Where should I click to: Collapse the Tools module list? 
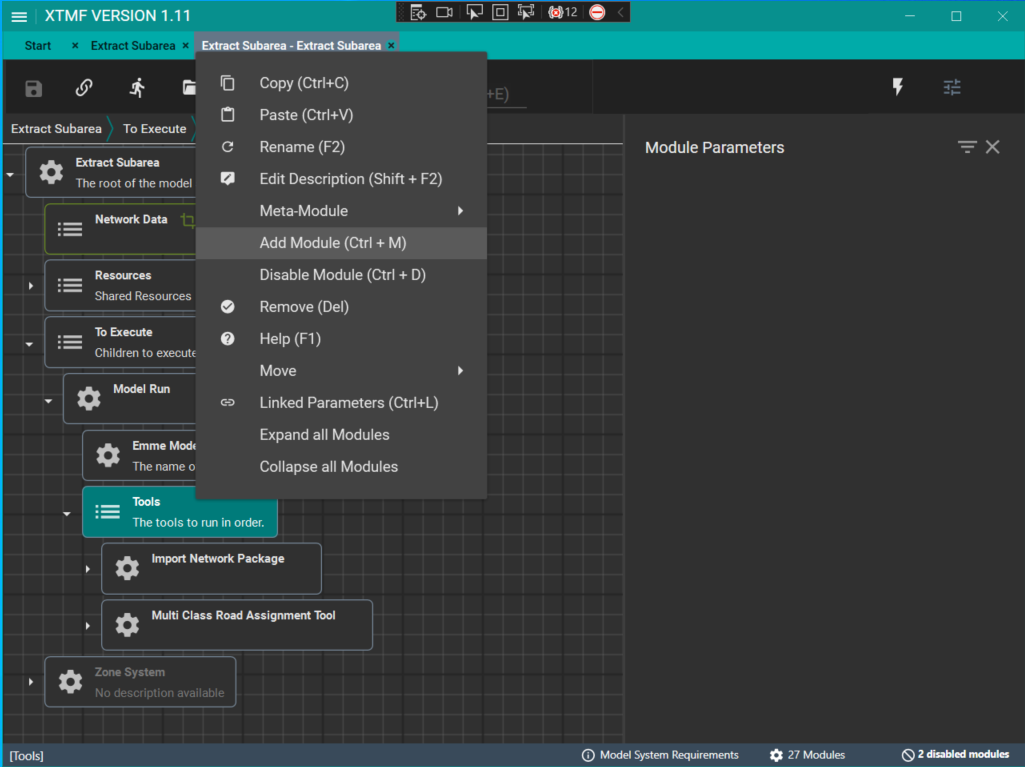pos(67,513)
